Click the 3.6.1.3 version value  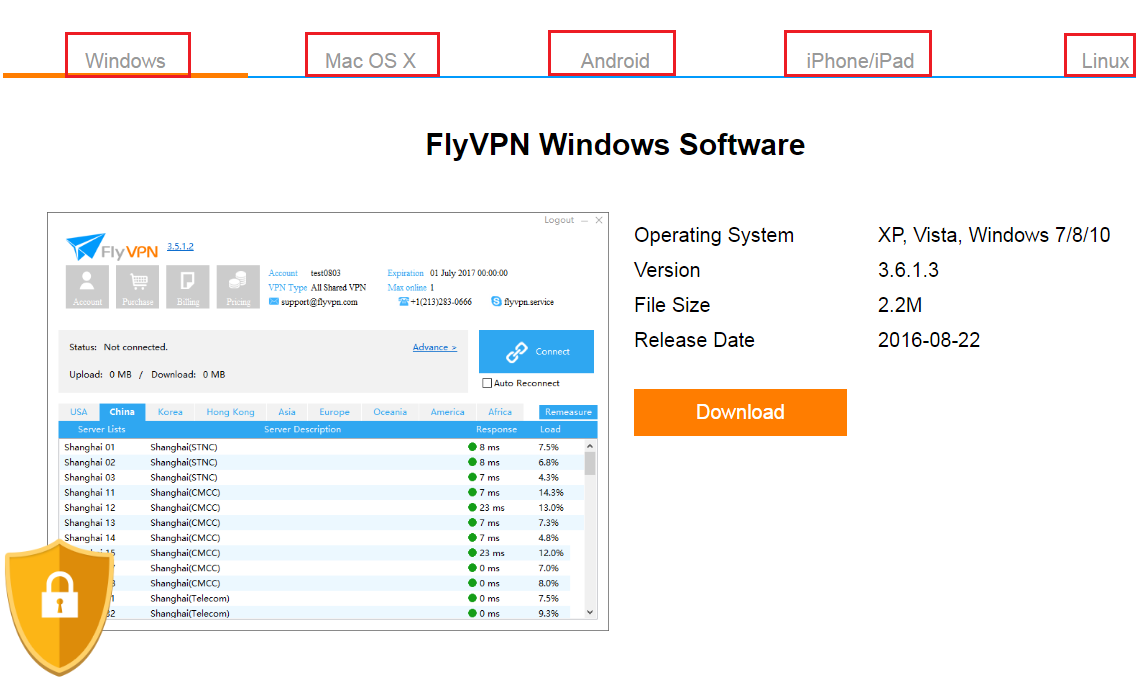click(x=908, y=270)
